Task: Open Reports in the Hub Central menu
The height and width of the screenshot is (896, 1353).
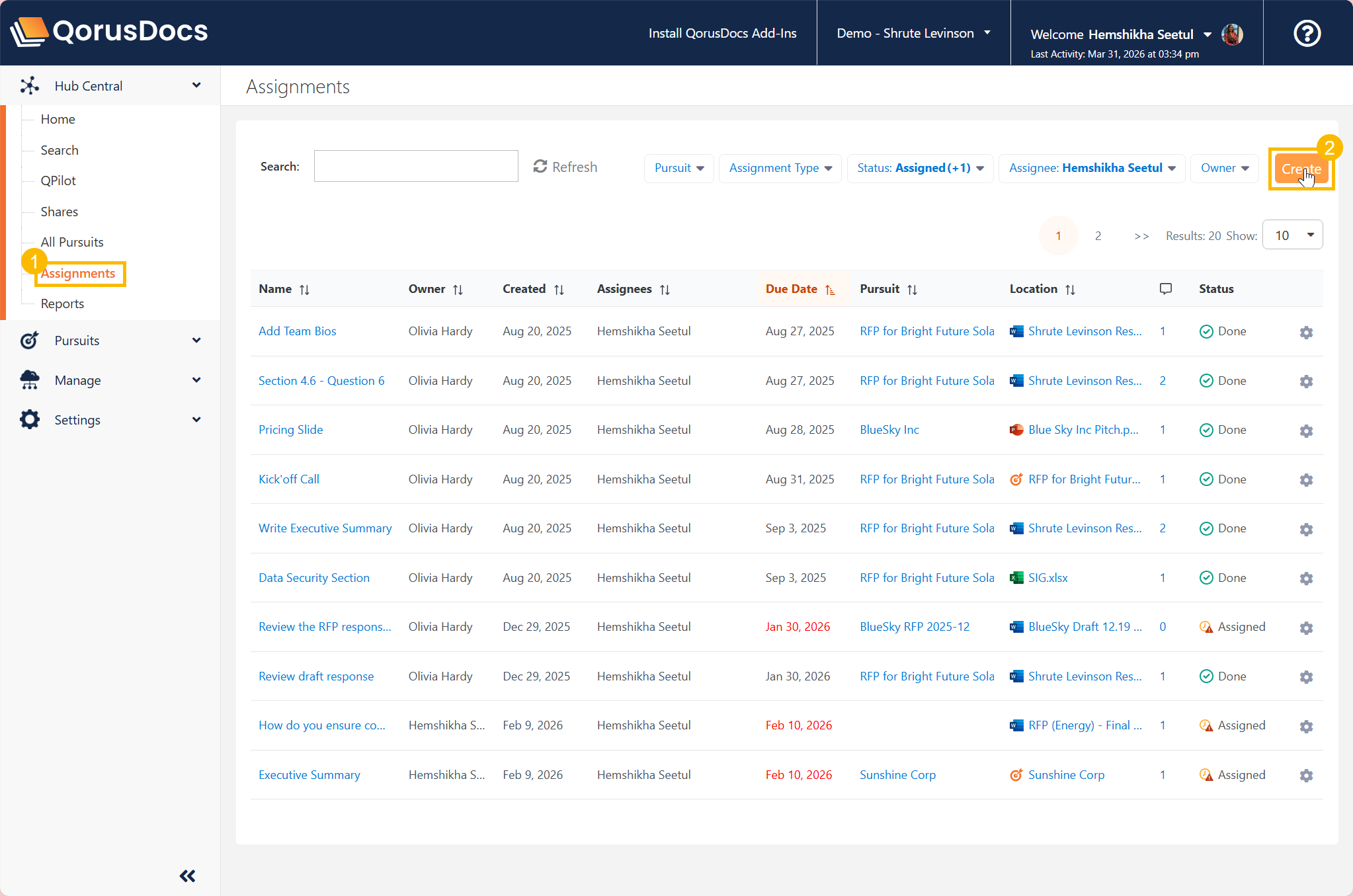Action: (x=62, y=304)
